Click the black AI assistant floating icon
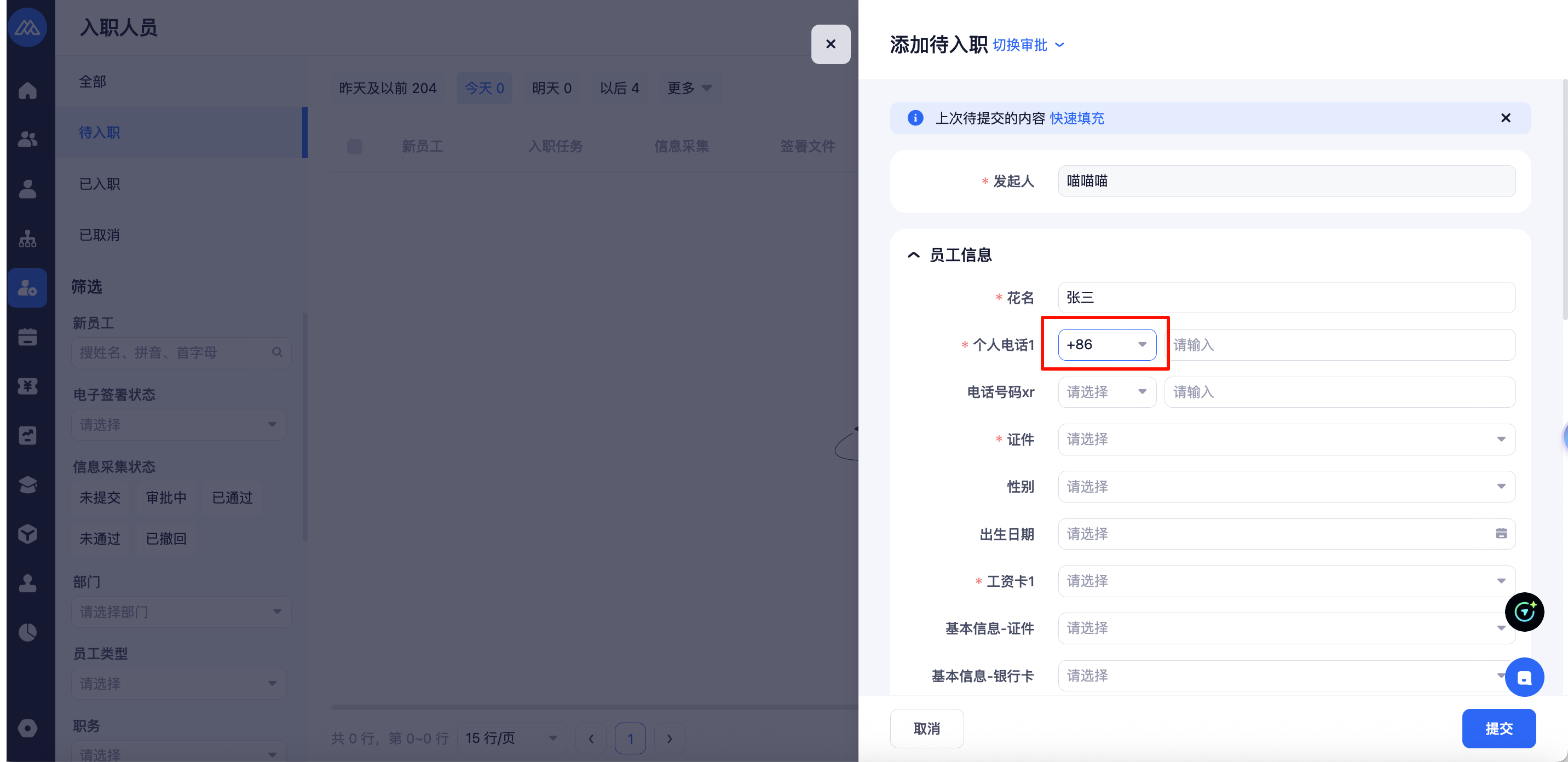The height and width of the screenshot is (762, 1568). click(1524, 611)
